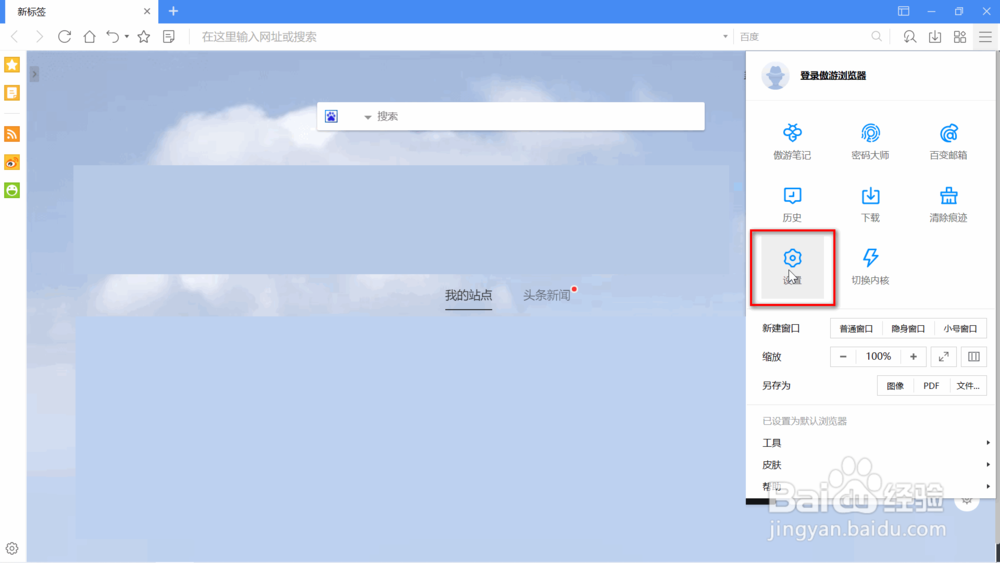
Task: Open 百变邮箱 mailbox
Action: [948, 142]
